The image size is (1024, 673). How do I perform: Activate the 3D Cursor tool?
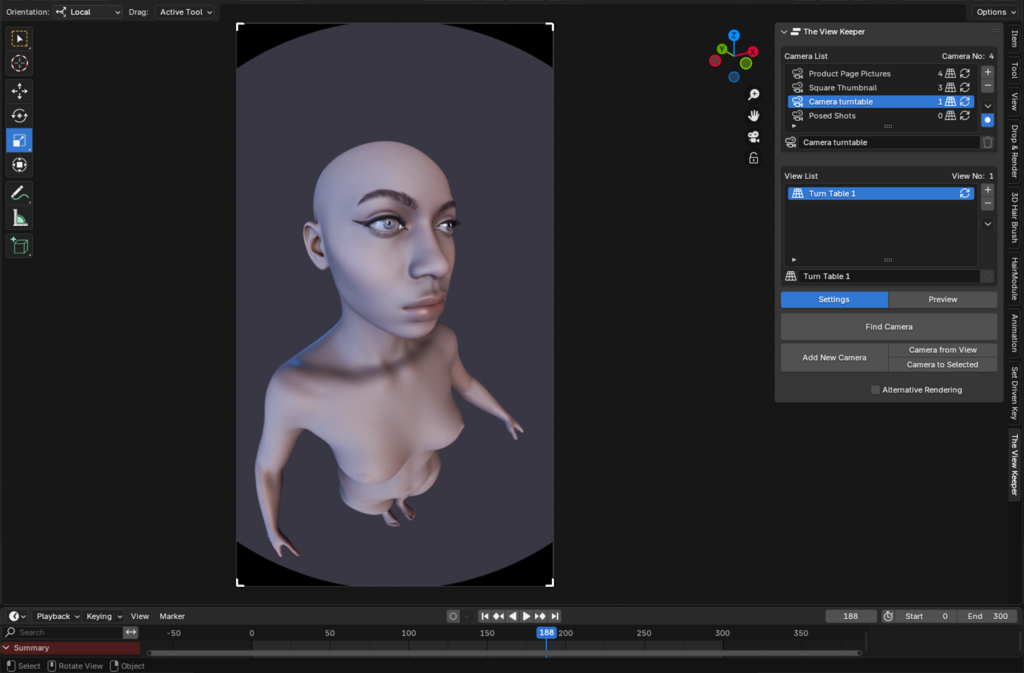[x=20, y=63]
